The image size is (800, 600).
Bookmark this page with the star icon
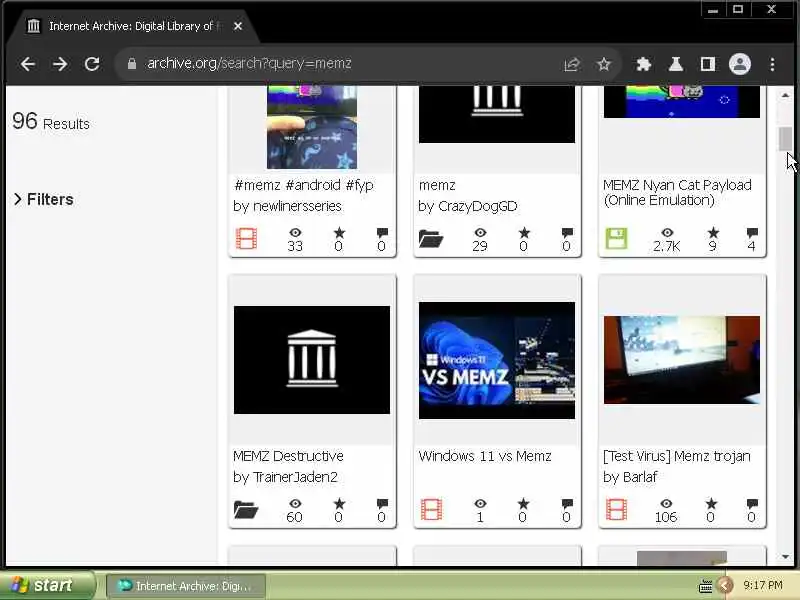point(604,64)
